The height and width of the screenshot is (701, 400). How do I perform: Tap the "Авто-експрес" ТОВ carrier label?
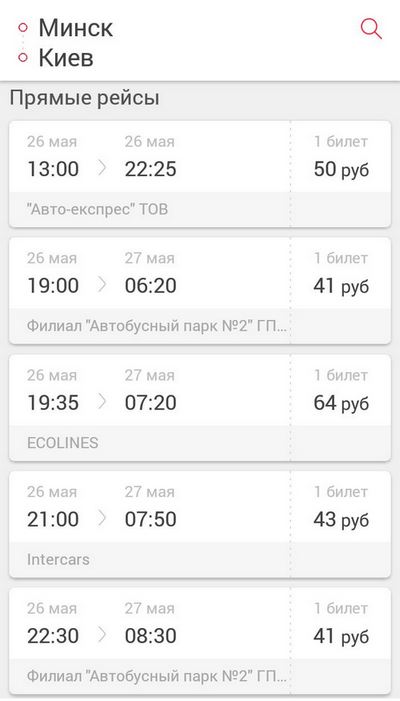tap(97, 209)
